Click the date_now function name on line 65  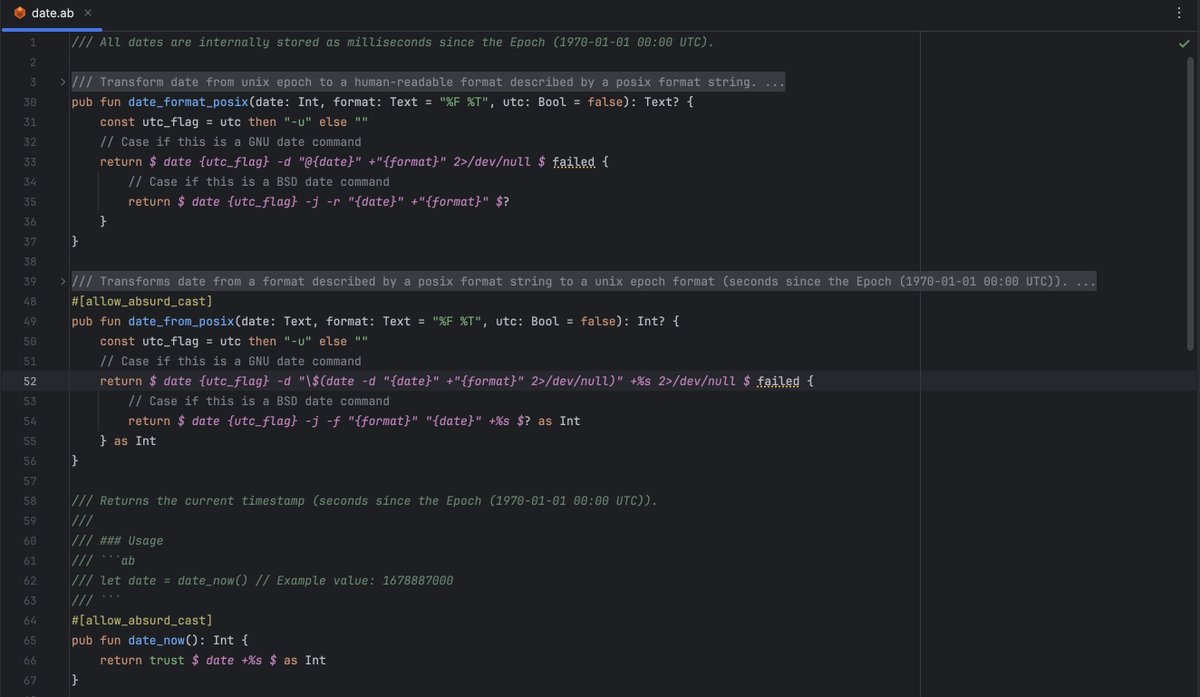pyautogui.click(x=157, y=640)
